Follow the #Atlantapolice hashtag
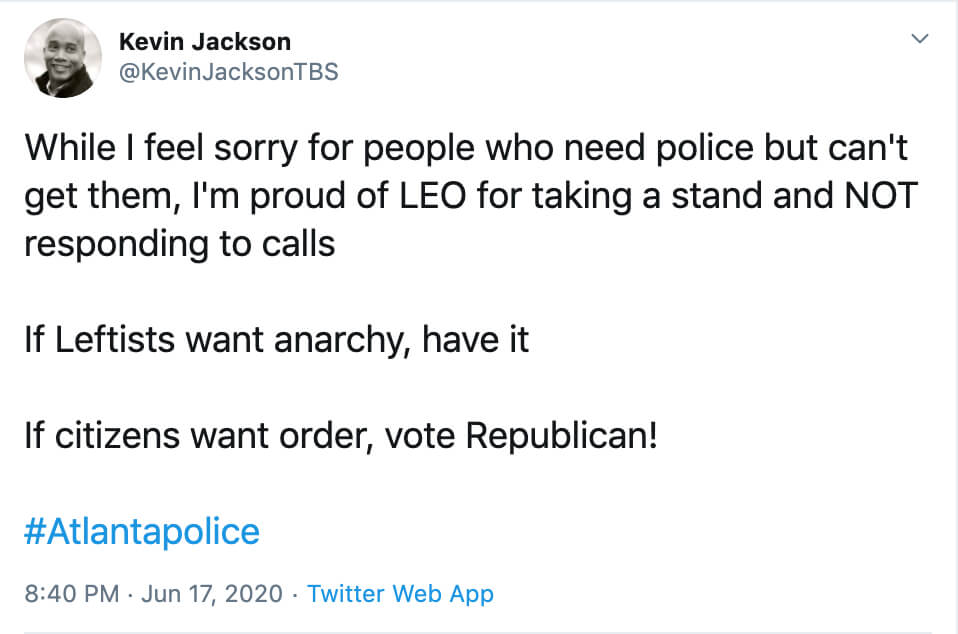958x634 pixels. [142, 531]
